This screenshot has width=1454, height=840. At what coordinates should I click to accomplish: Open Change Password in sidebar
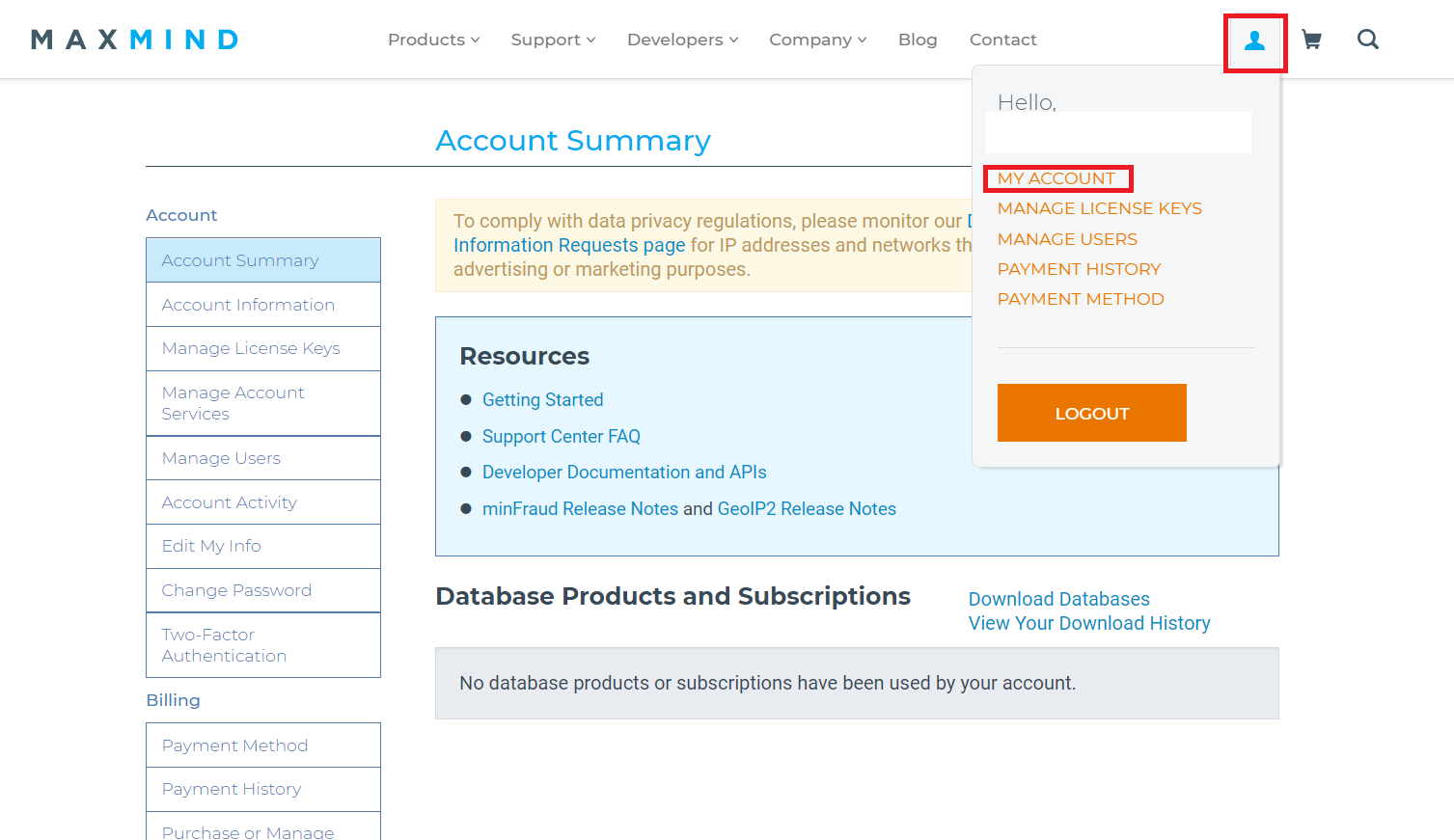point(263,590)
